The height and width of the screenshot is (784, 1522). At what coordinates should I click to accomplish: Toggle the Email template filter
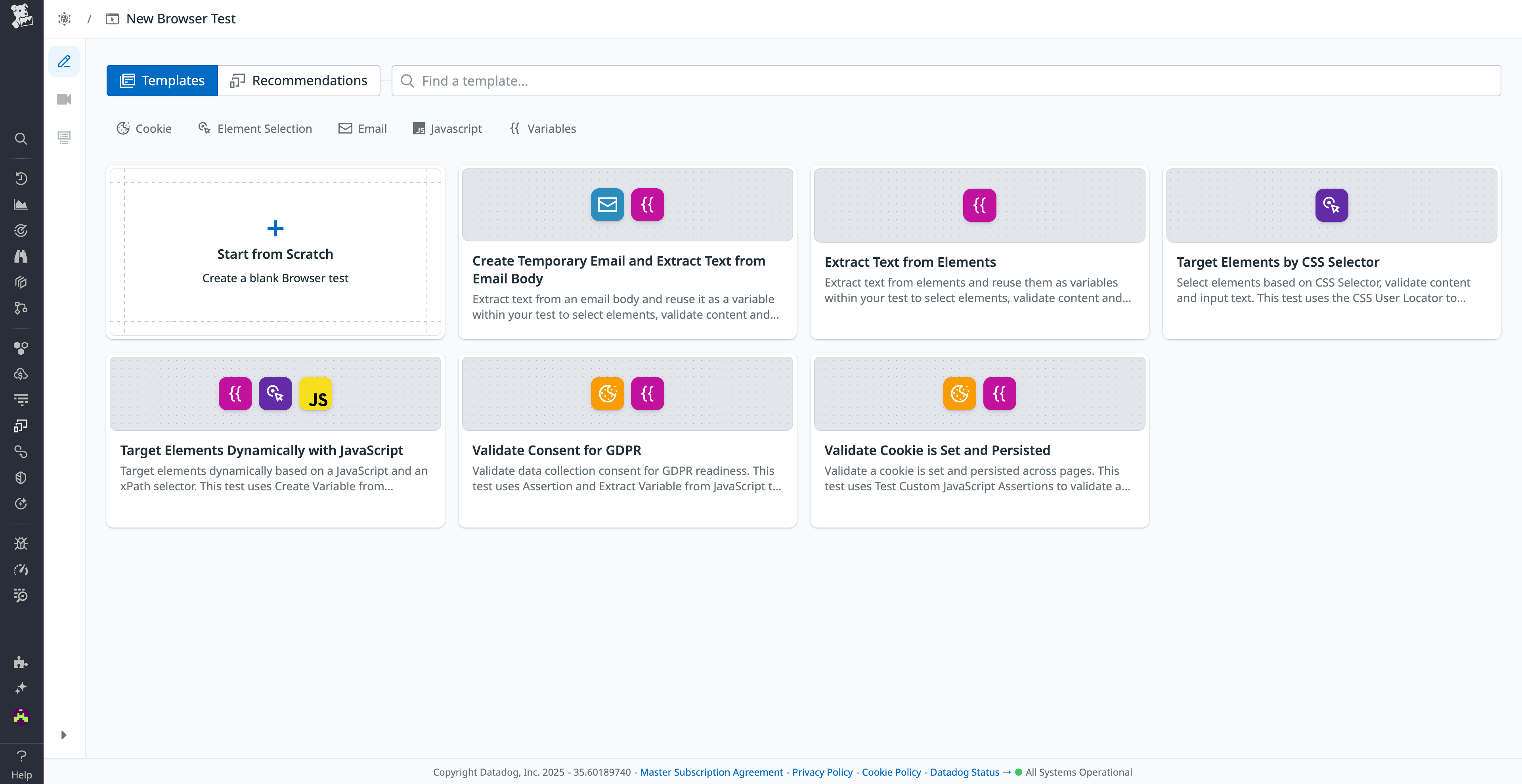pyautogui.click(x=362, y=128)
